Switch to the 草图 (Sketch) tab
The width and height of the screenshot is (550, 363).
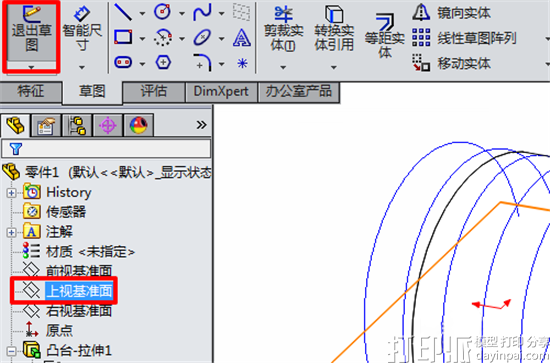(x=92, y=92)
